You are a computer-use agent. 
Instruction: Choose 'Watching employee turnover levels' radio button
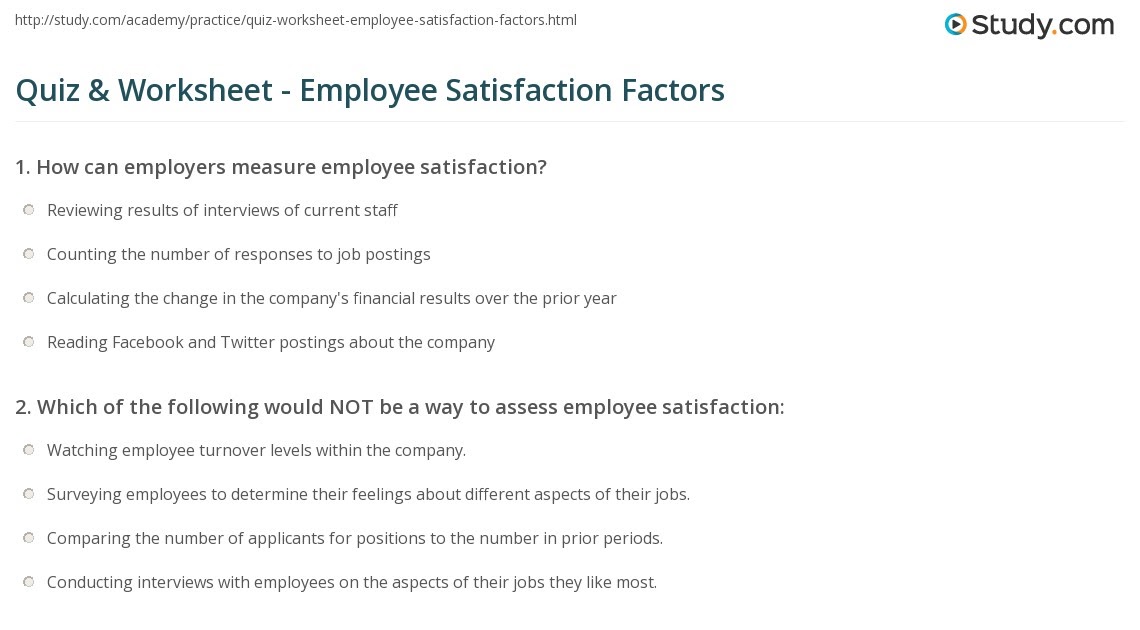point(28,450)
